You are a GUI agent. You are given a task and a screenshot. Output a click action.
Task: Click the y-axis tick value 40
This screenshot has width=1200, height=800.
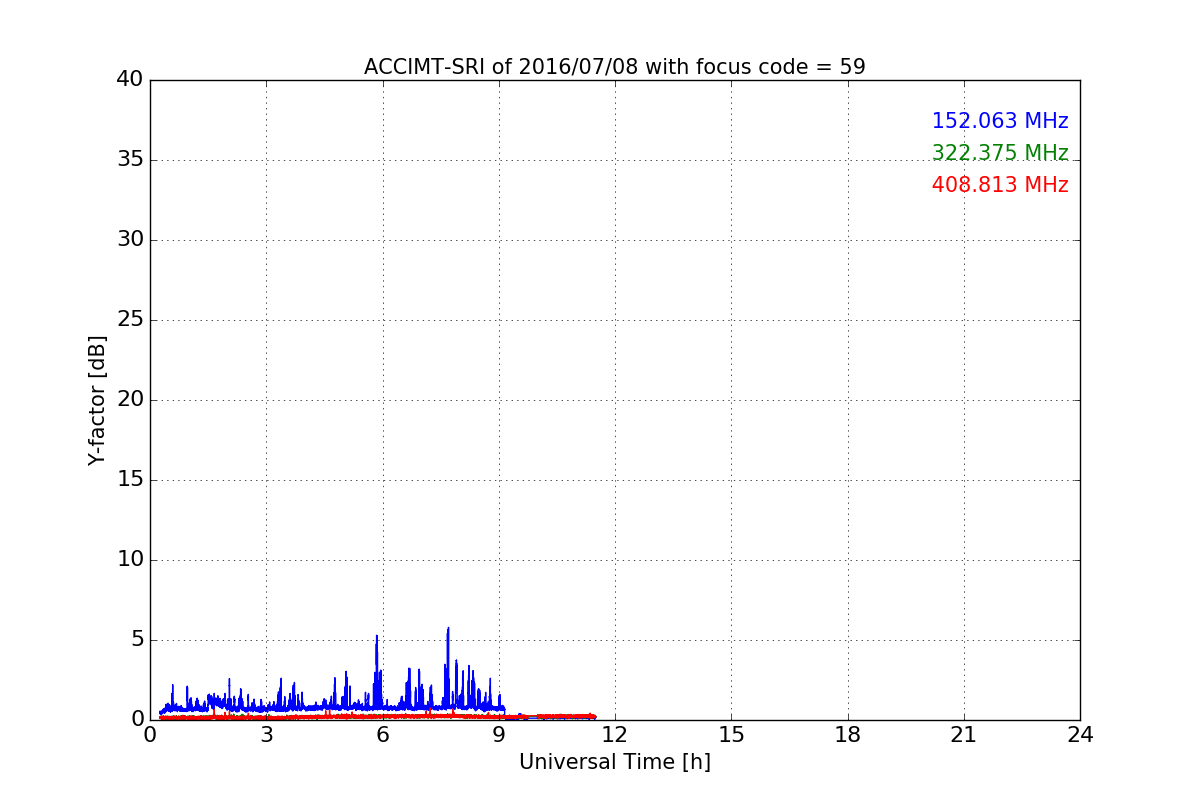click(130, 80)
